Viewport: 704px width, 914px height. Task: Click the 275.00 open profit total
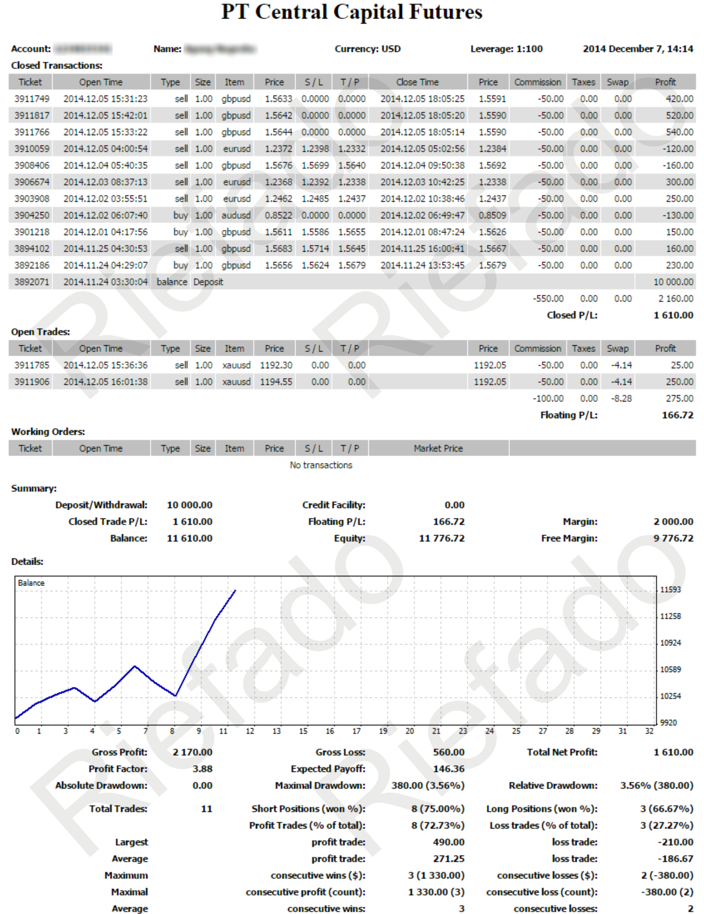coord(680,399)
